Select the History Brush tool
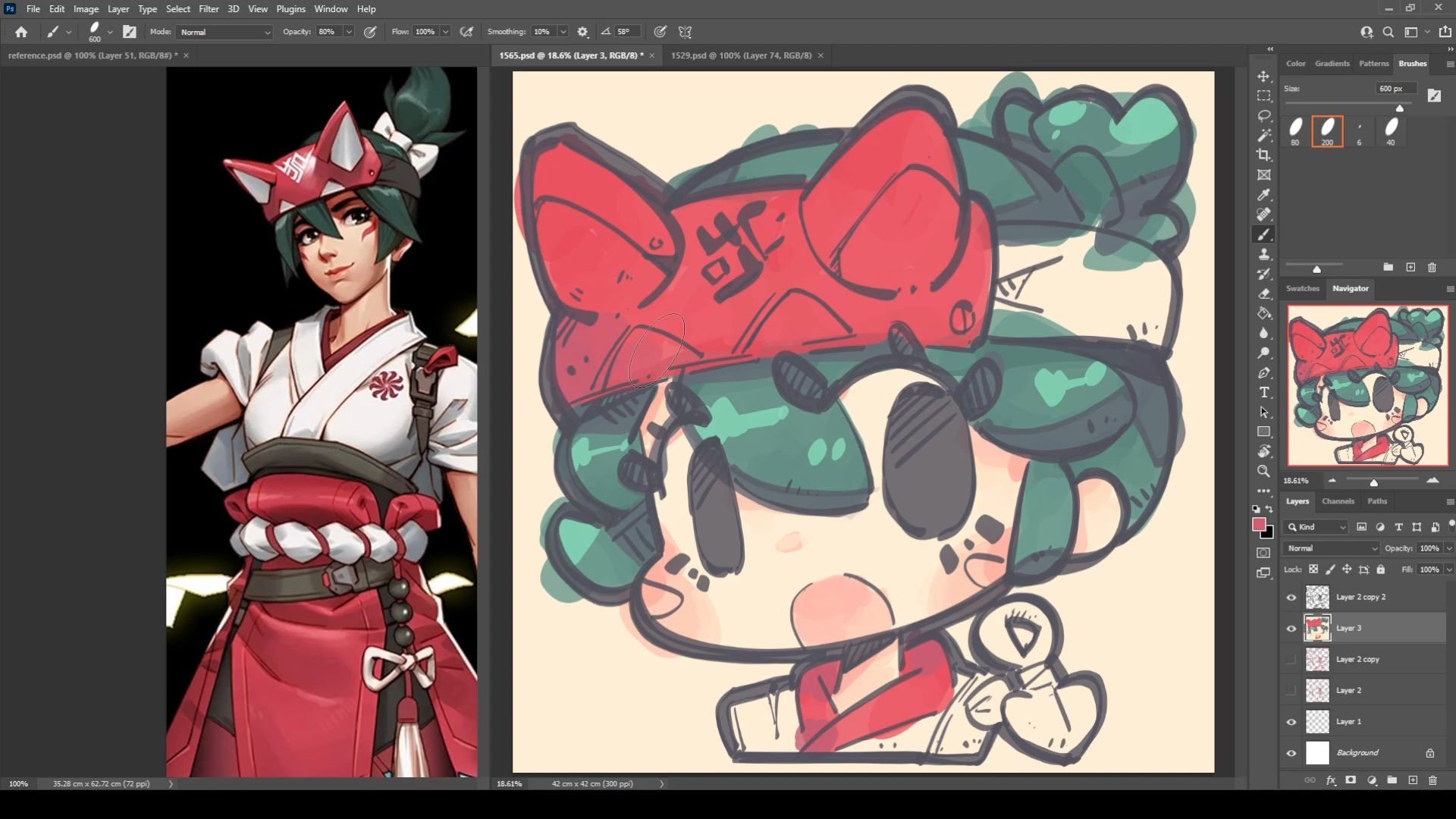Screen dimensions: 1456x819 (x=1263, y=274)
